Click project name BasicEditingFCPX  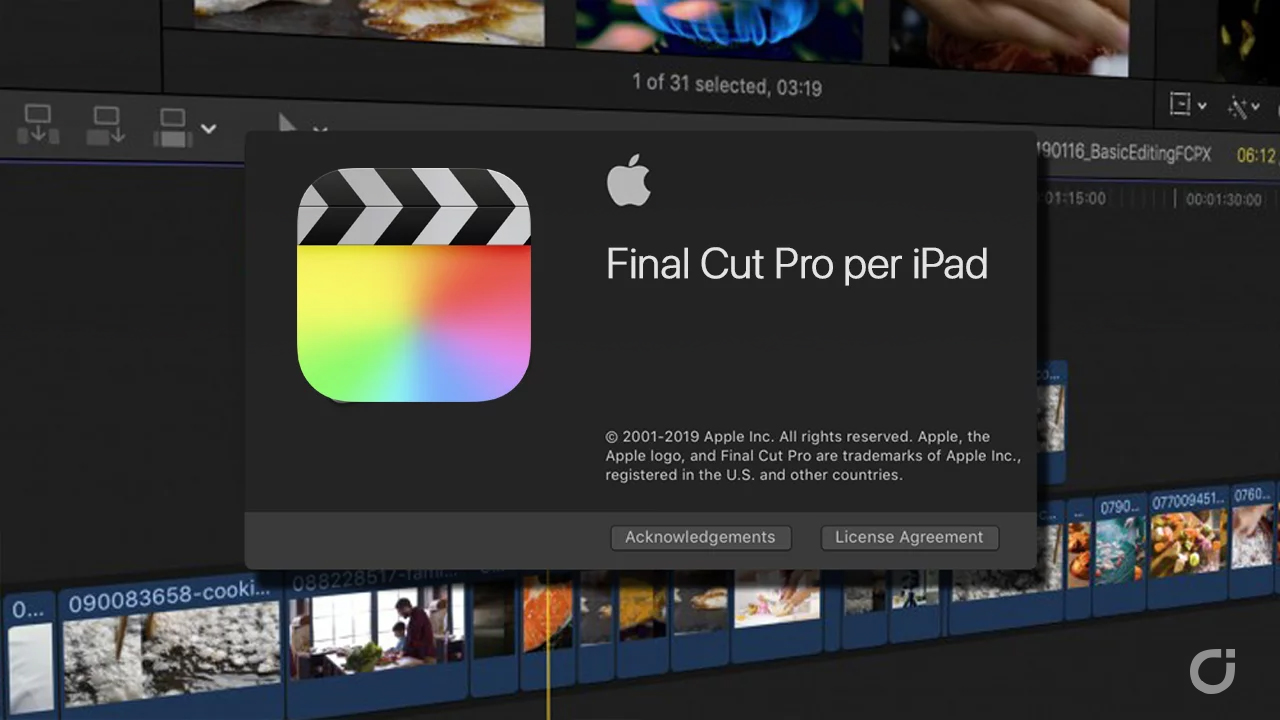(x=1125, y=153)
